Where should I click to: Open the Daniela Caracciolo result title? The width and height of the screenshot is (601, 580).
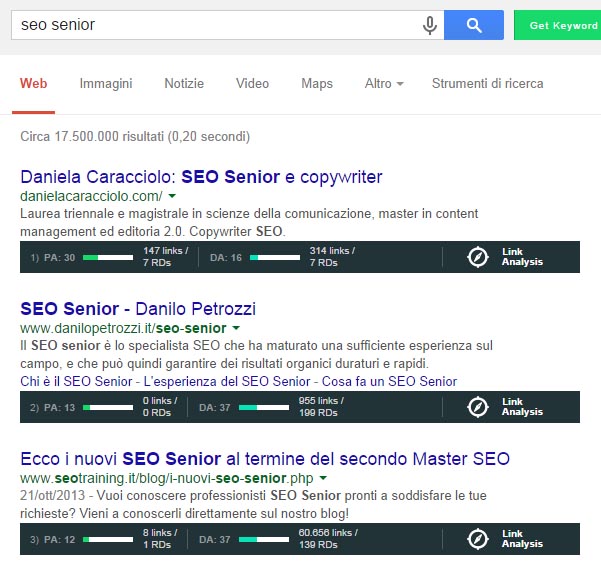201,177
